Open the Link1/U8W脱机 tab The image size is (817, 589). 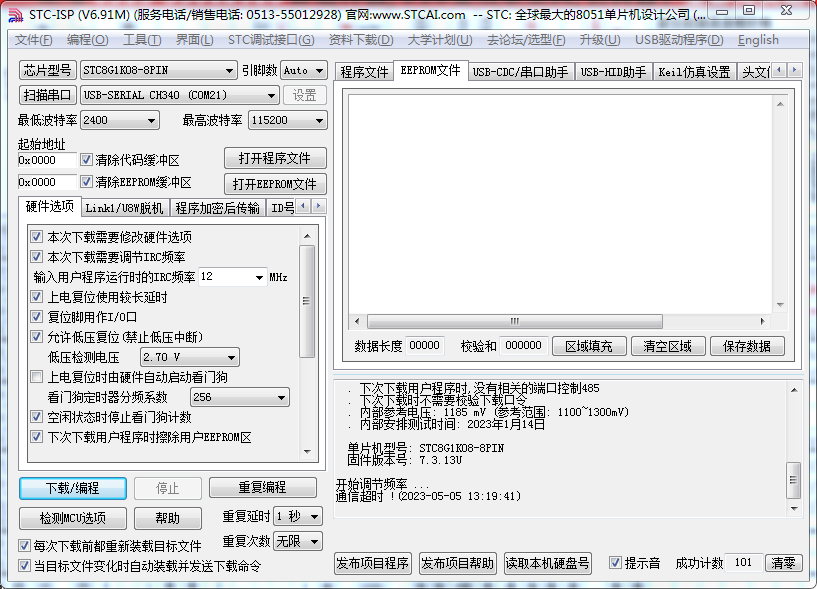125,208
